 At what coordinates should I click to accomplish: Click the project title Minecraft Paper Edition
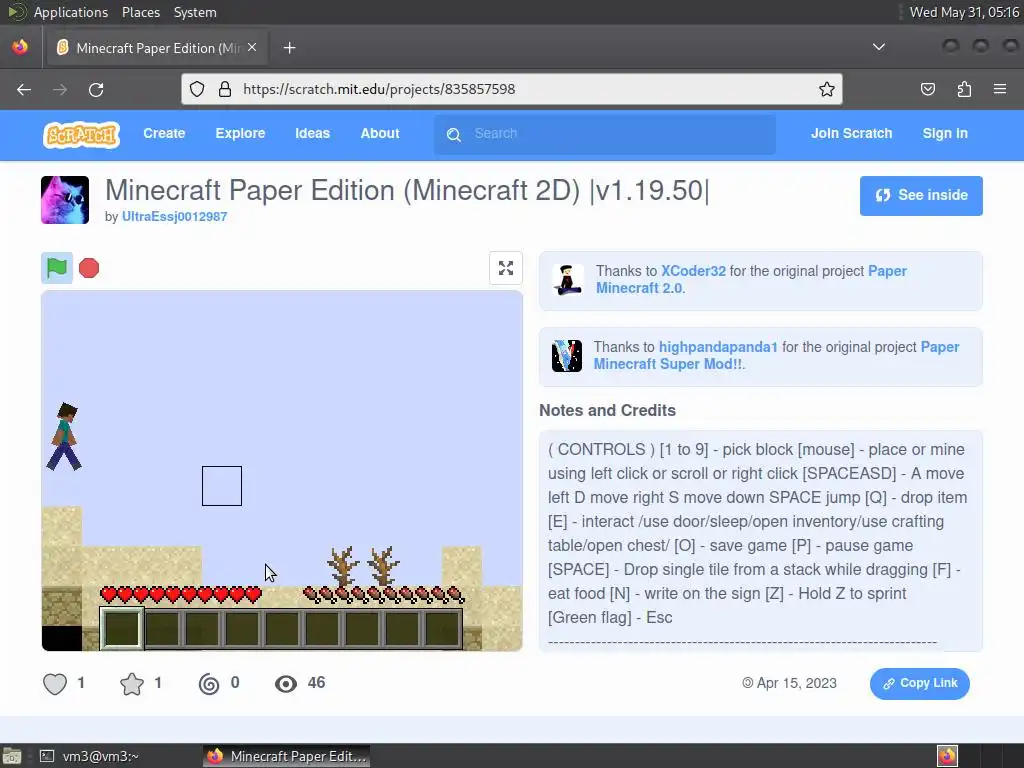pos(407,191)
